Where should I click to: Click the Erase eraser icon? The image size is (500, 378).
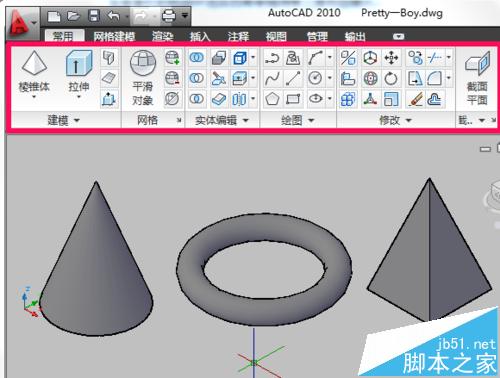415,99
